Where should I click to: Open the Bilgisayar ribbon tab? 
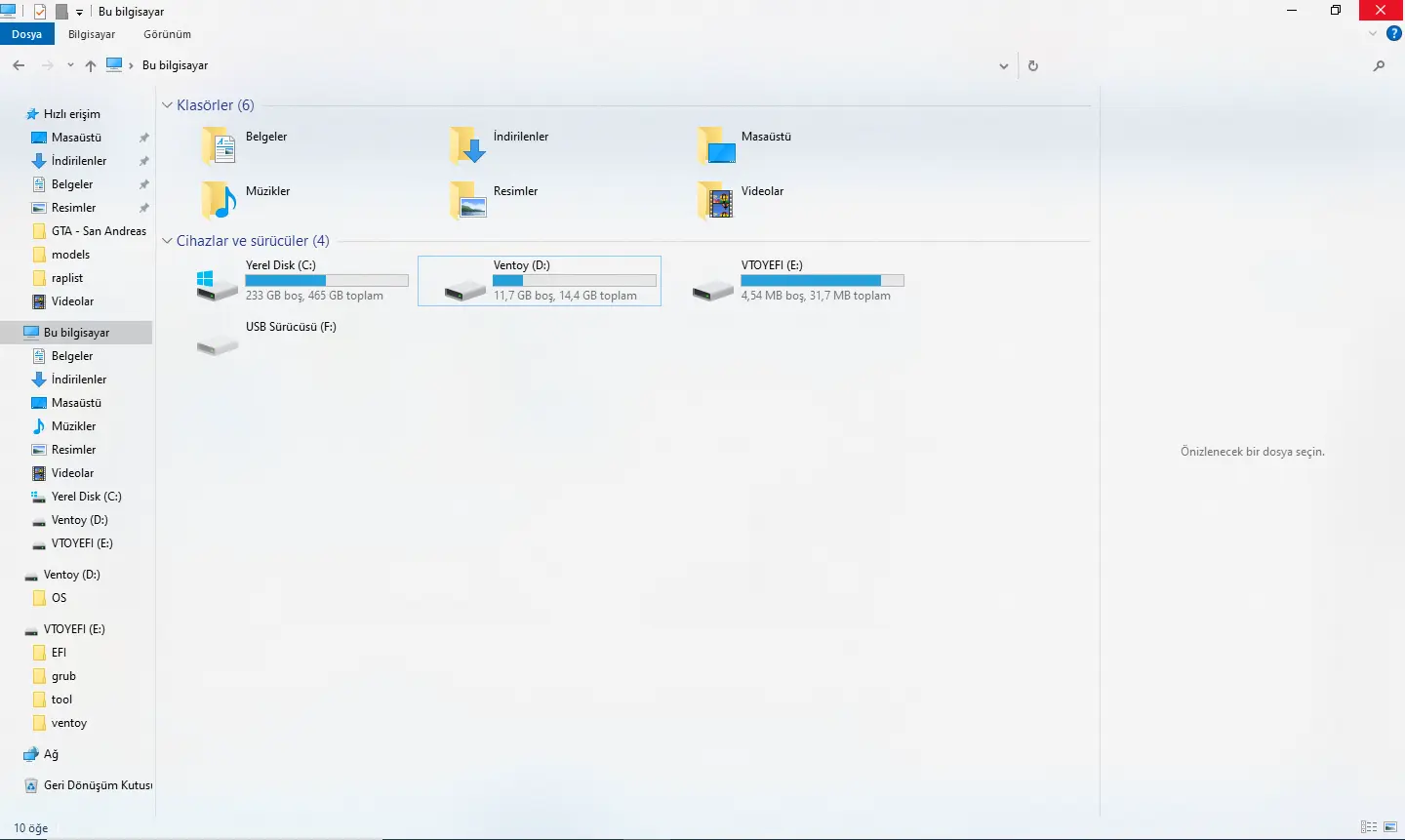(x=92, y=34)
